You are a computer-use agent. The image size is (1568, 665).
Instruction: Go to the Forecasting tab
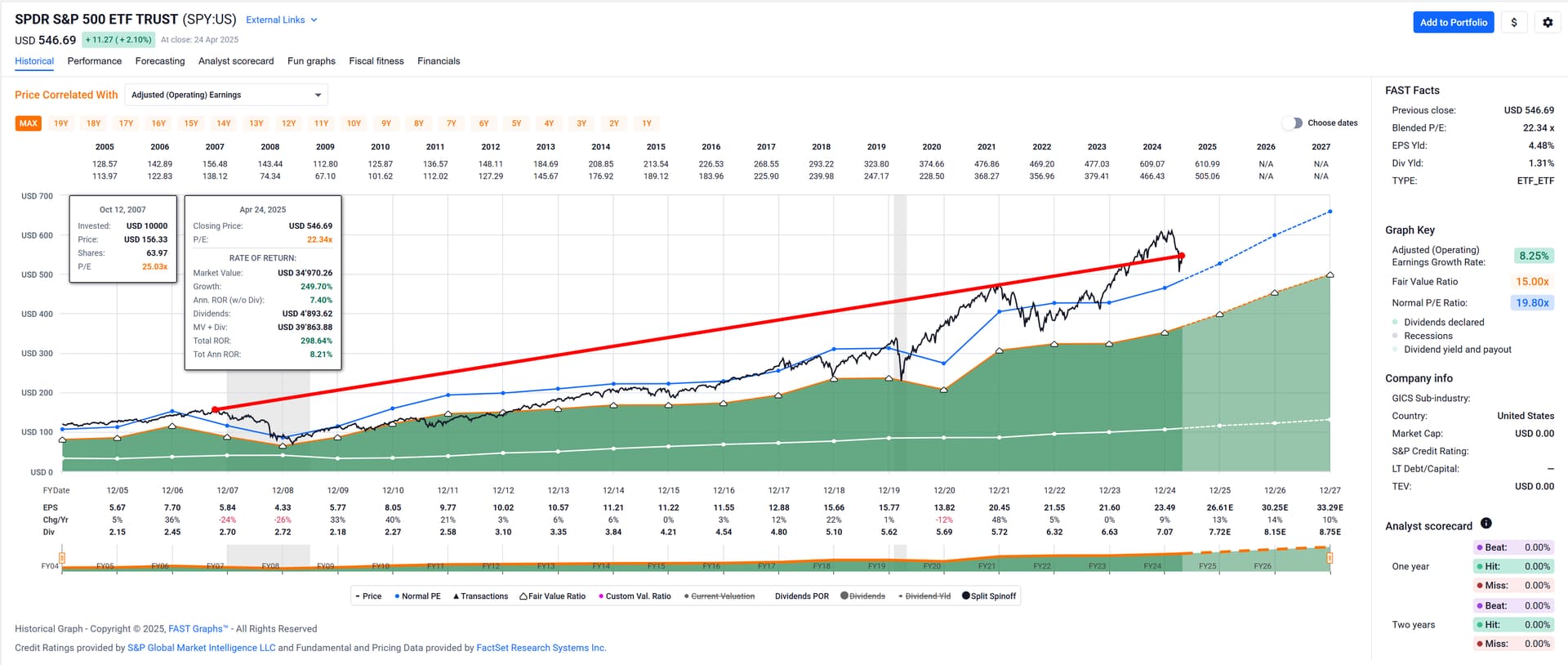(x=160, y=61)
